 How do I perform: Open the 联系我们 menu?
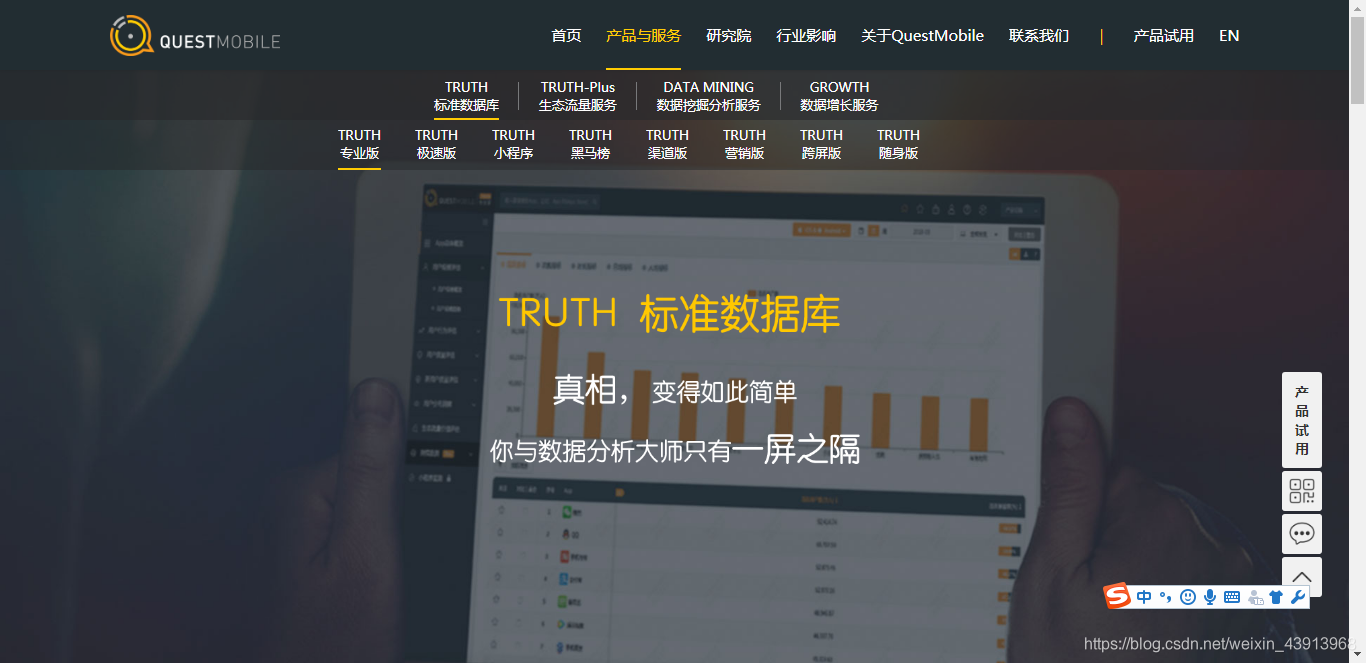(1039, 36)
